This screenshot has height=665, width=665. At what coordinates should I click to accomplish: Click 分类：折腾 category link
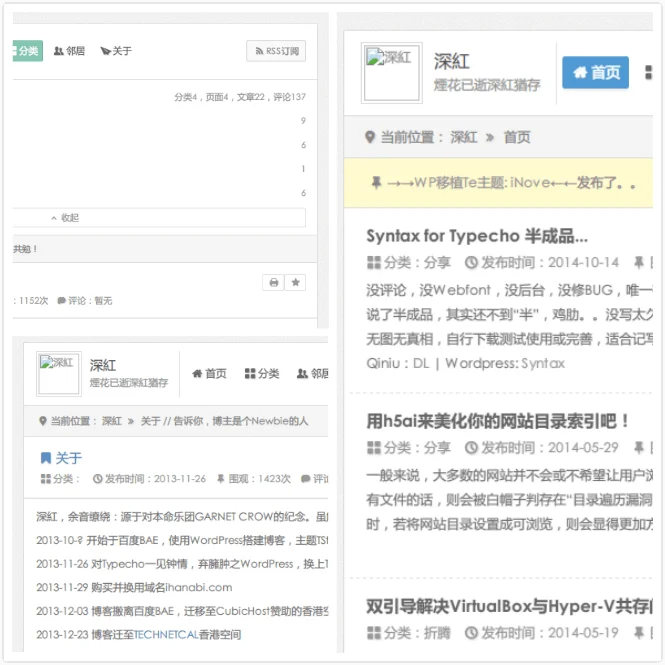pos(417,633)
